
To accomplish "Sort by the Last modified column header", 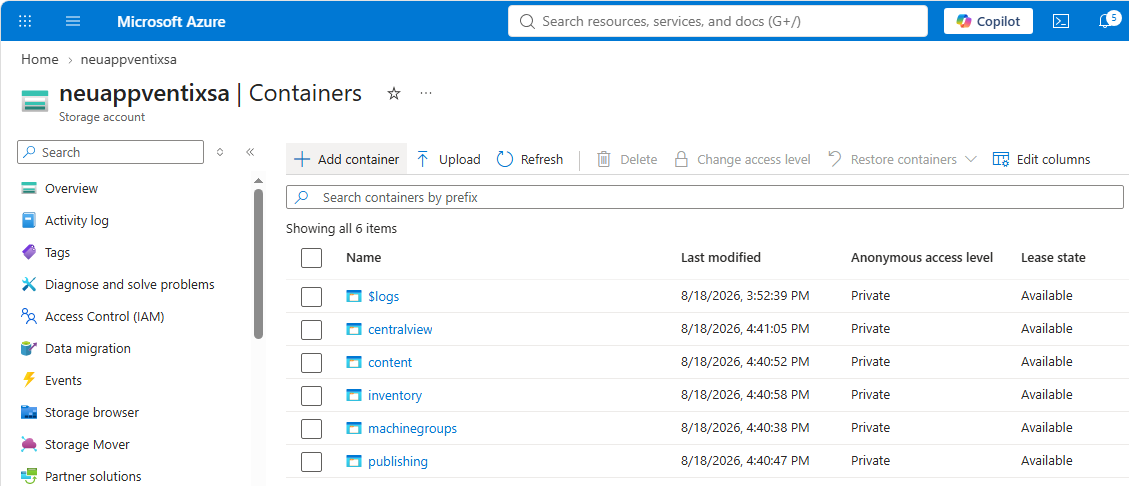I will 721,257.
